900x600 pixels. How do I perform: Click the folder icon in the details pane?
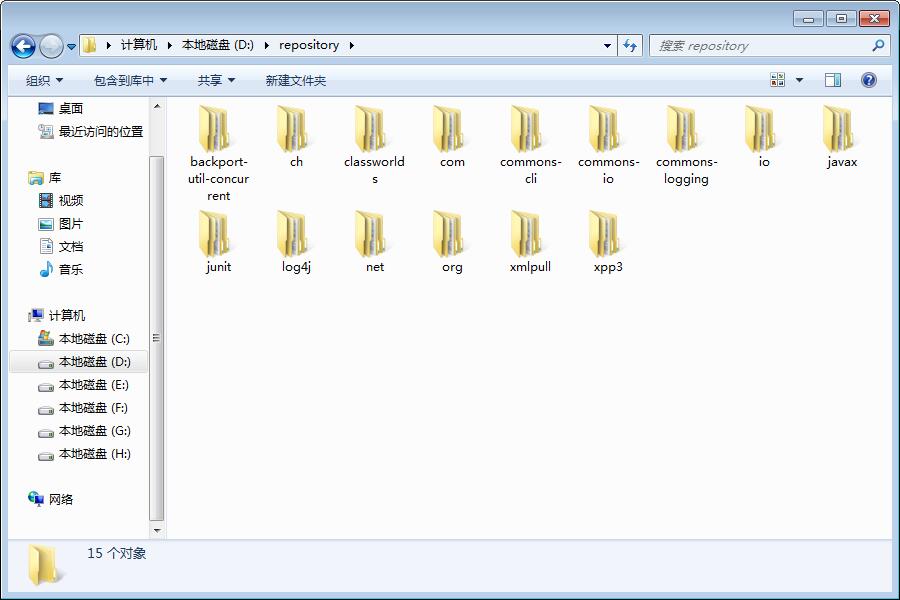pyautogui.click(x=44, y=565)
